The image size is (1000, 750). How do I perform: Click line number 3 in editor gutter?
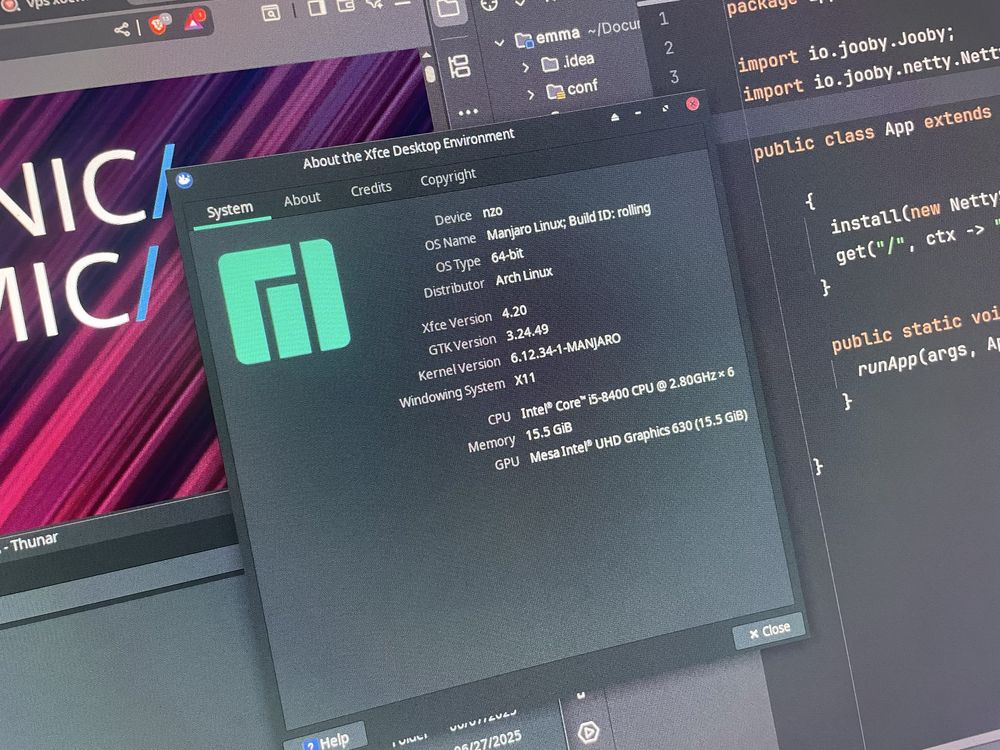[x=674, y=77]
